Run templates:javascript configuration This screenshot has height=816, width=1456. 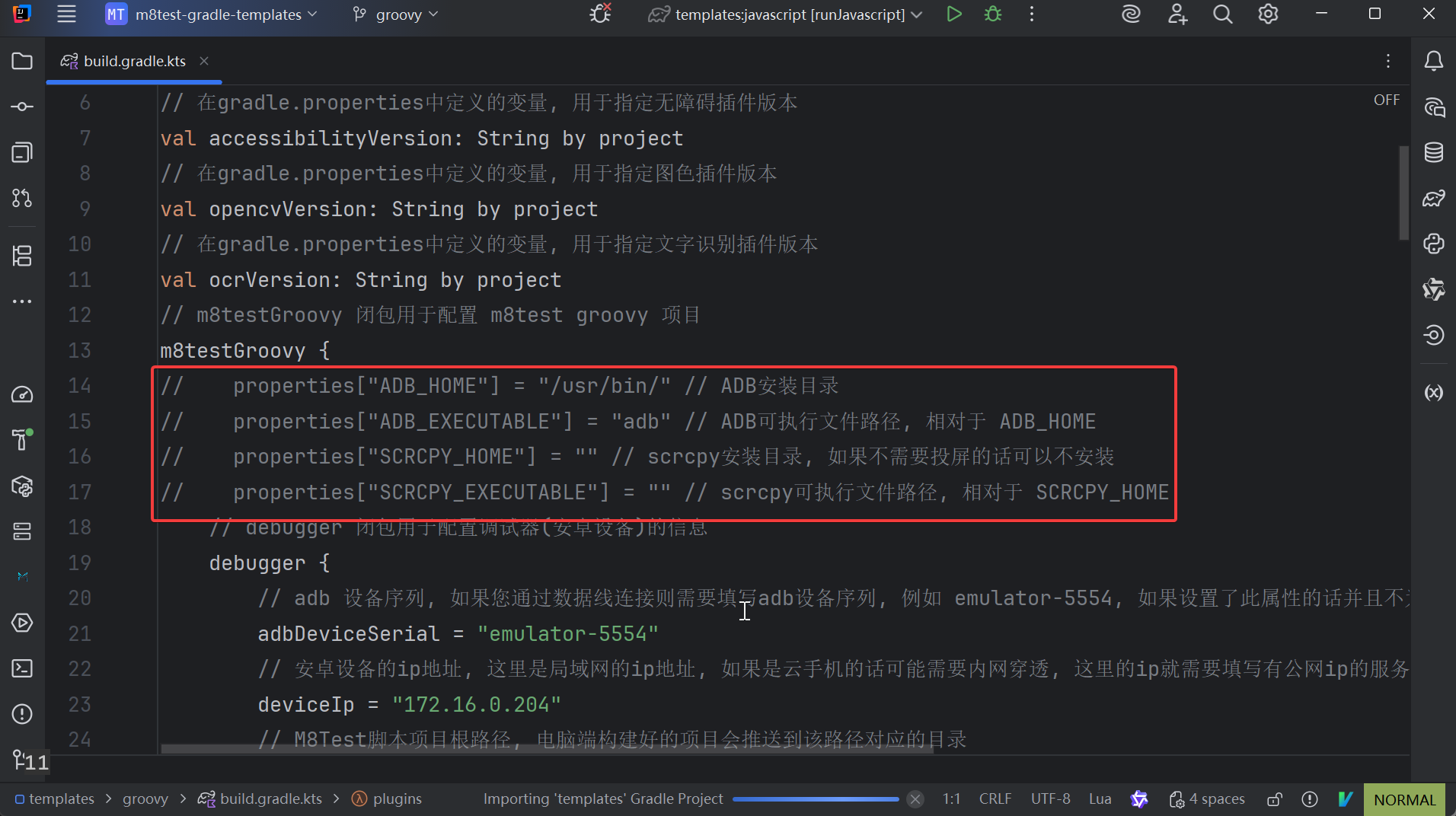pyautogui.click(x=953, y=14)
